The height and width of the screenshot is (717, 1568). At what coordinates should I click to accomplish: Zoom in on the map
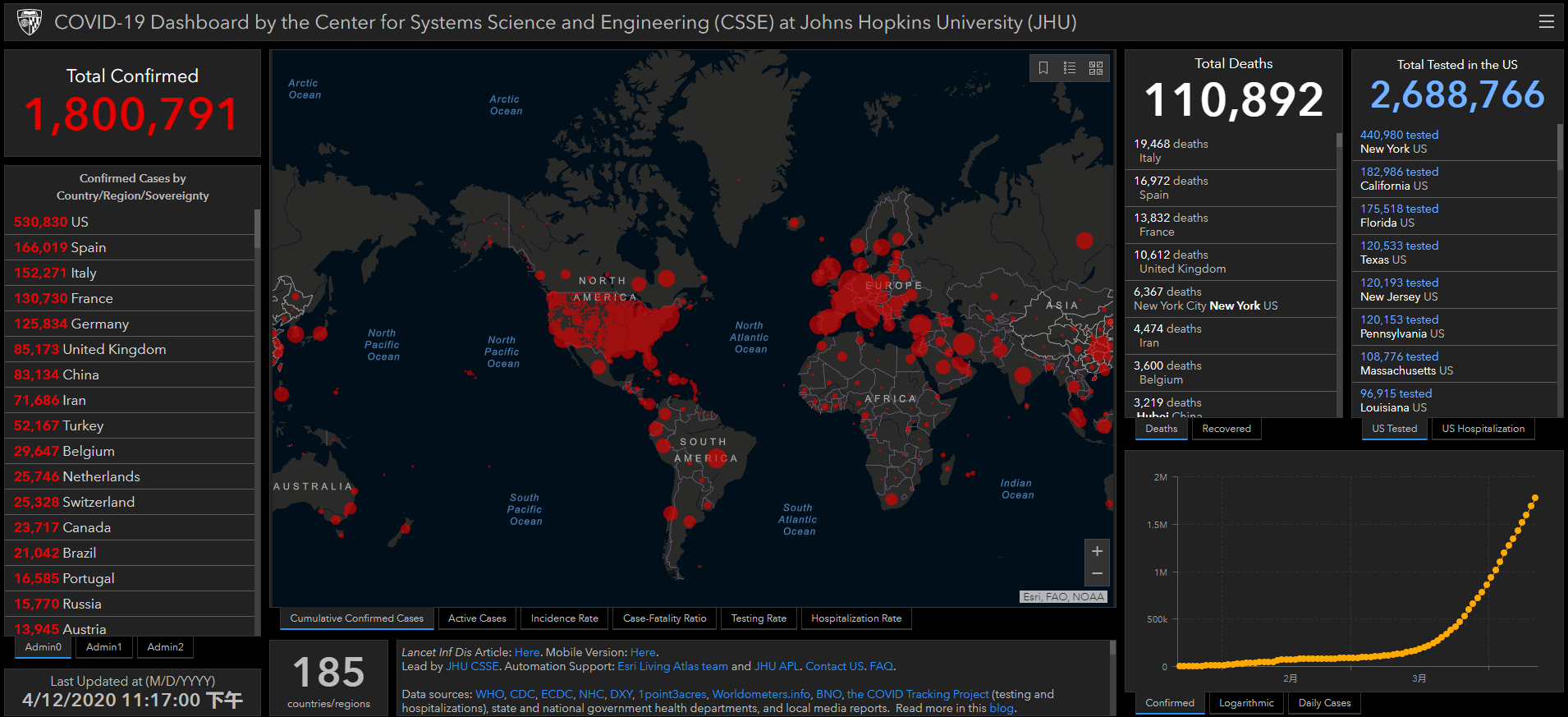(1097, 551)
